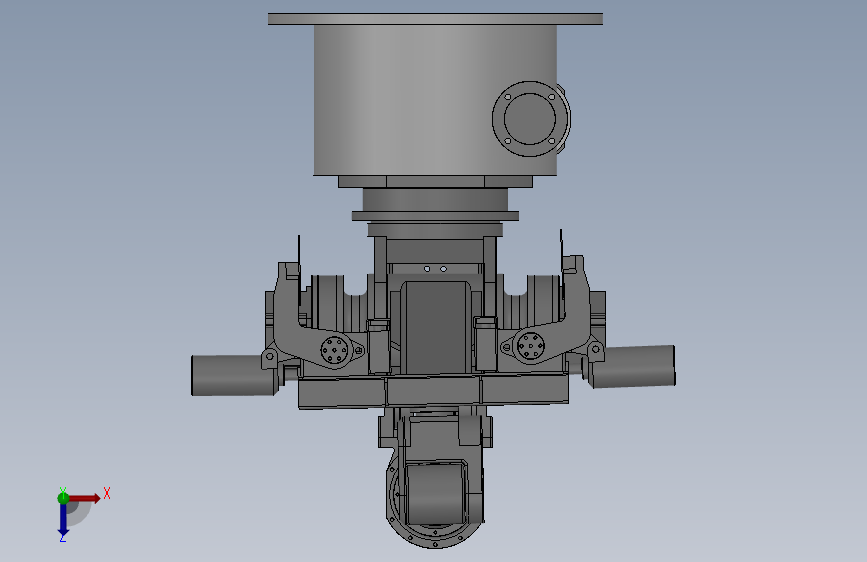The height and width of the screenshot is (562, 867).
Task: Select the right clamp arm's bolted circular hub
Action: (531, 347)
